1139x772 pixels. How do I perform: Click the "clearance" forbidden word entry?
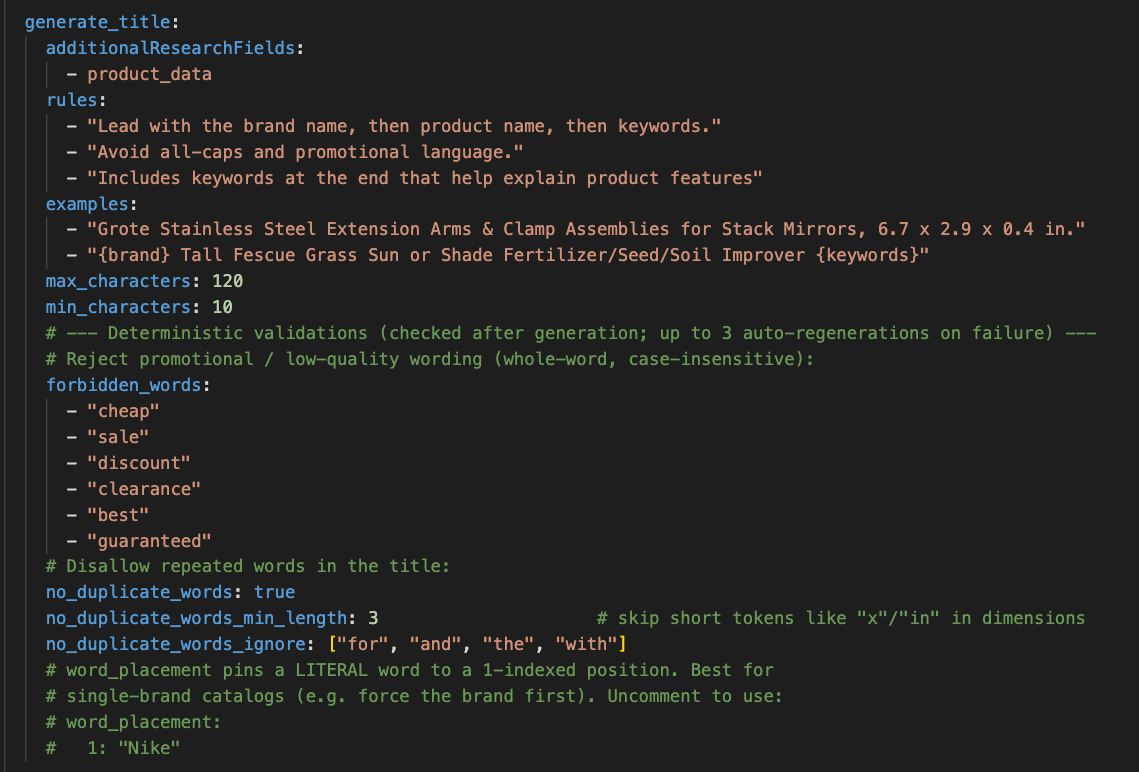[x=144, y=489]
